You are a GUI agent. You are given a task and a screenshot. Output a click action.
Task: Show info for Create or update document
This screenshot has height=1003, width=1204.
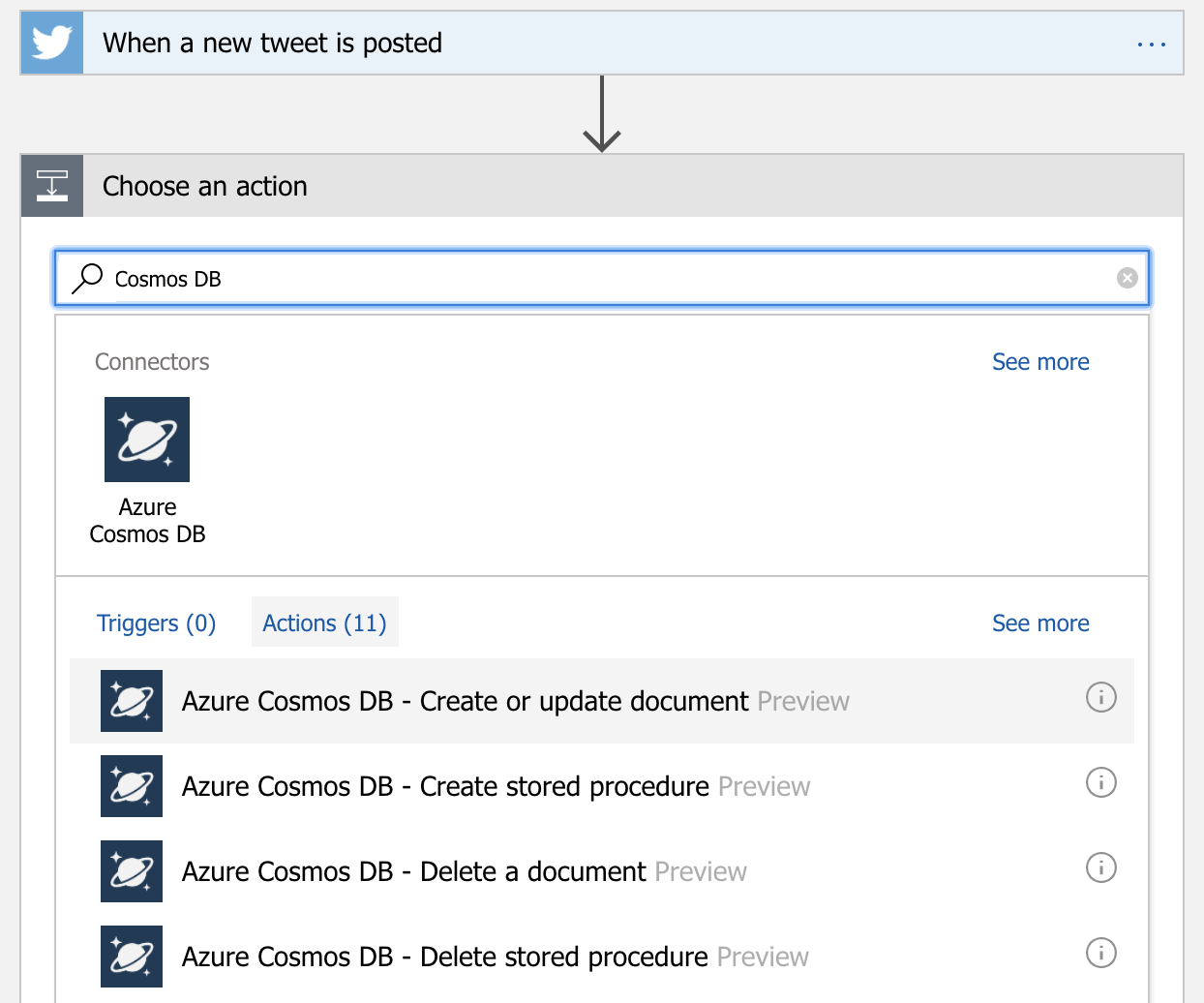(x=1100, y=697)
